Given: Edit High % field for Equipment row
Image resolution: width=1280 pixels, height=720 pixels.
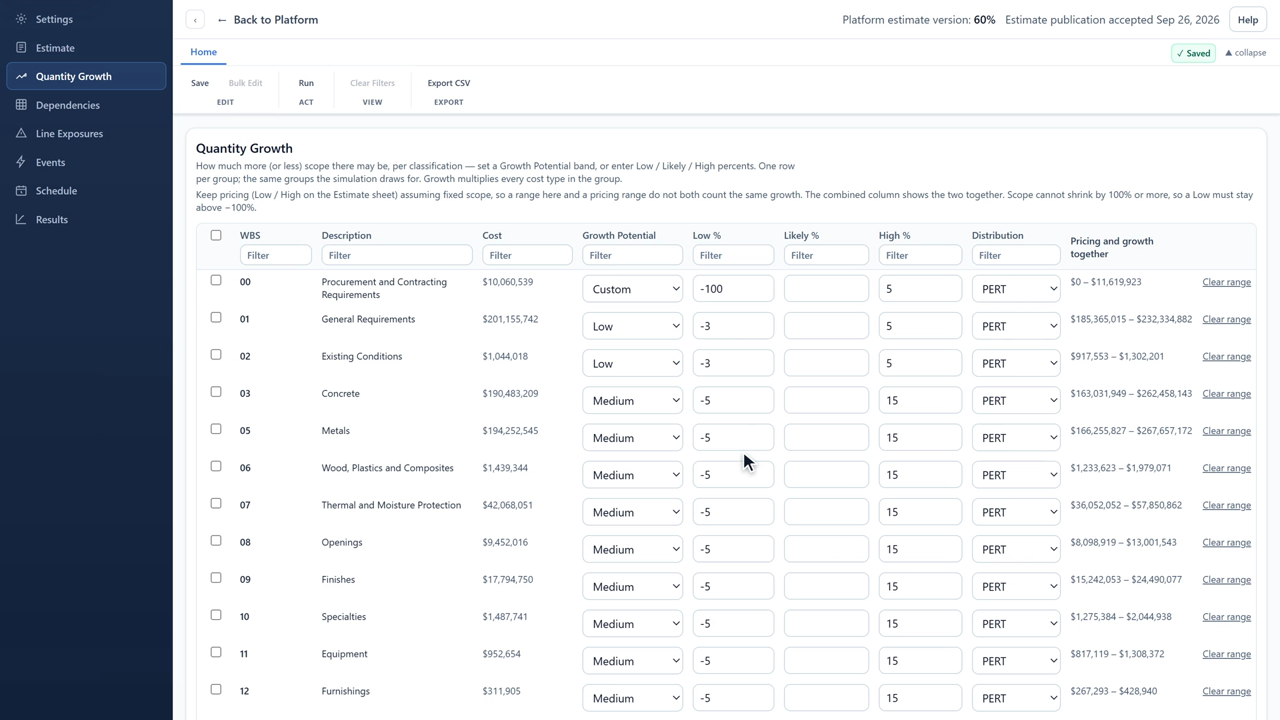Looking at the screenshot, I should pyautogui.click(x=920, y=661).
